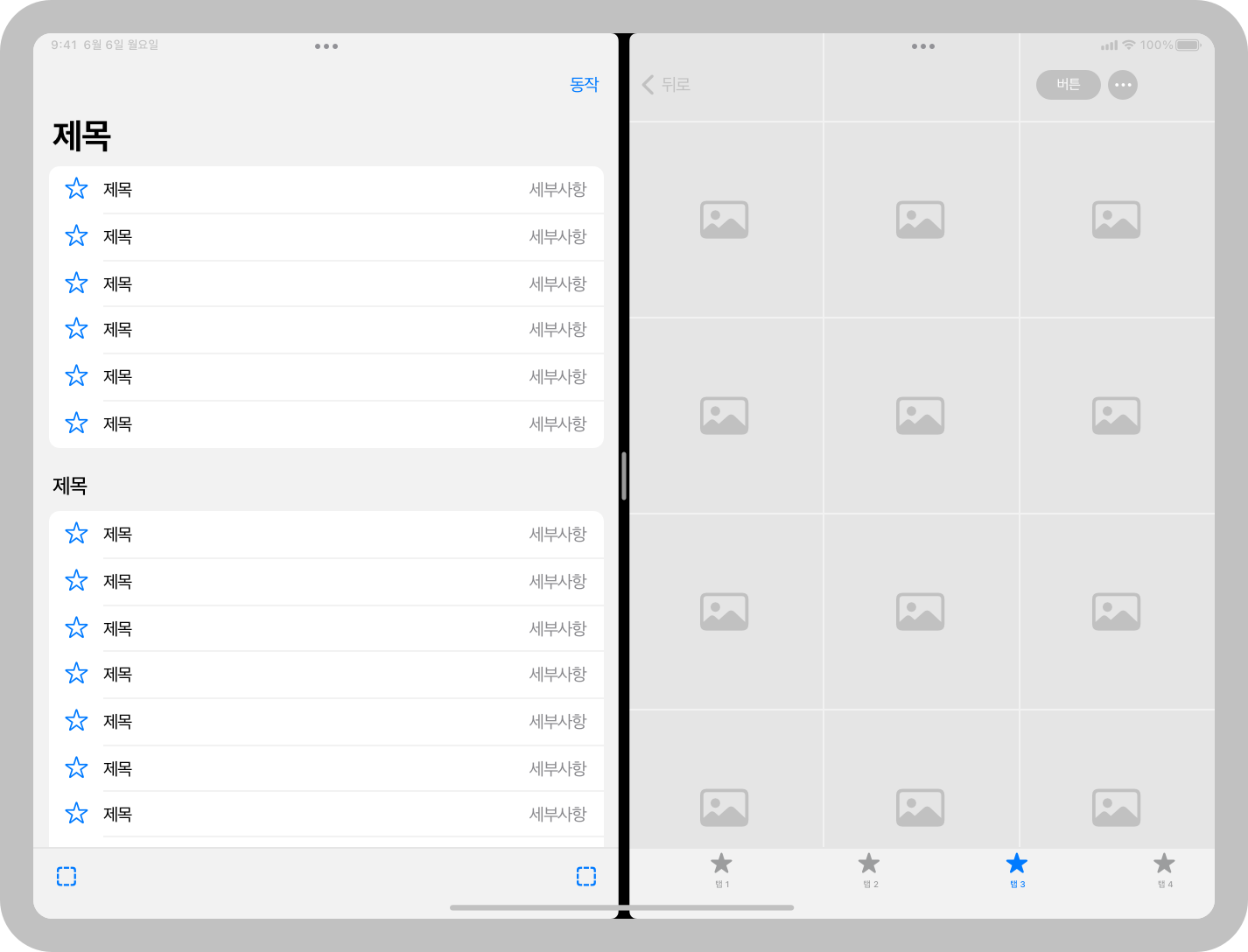Toggle the star on the last visible 제목 row
Image resolution: width=1248 pixels, height=952 pixels.
click(76, 814)
